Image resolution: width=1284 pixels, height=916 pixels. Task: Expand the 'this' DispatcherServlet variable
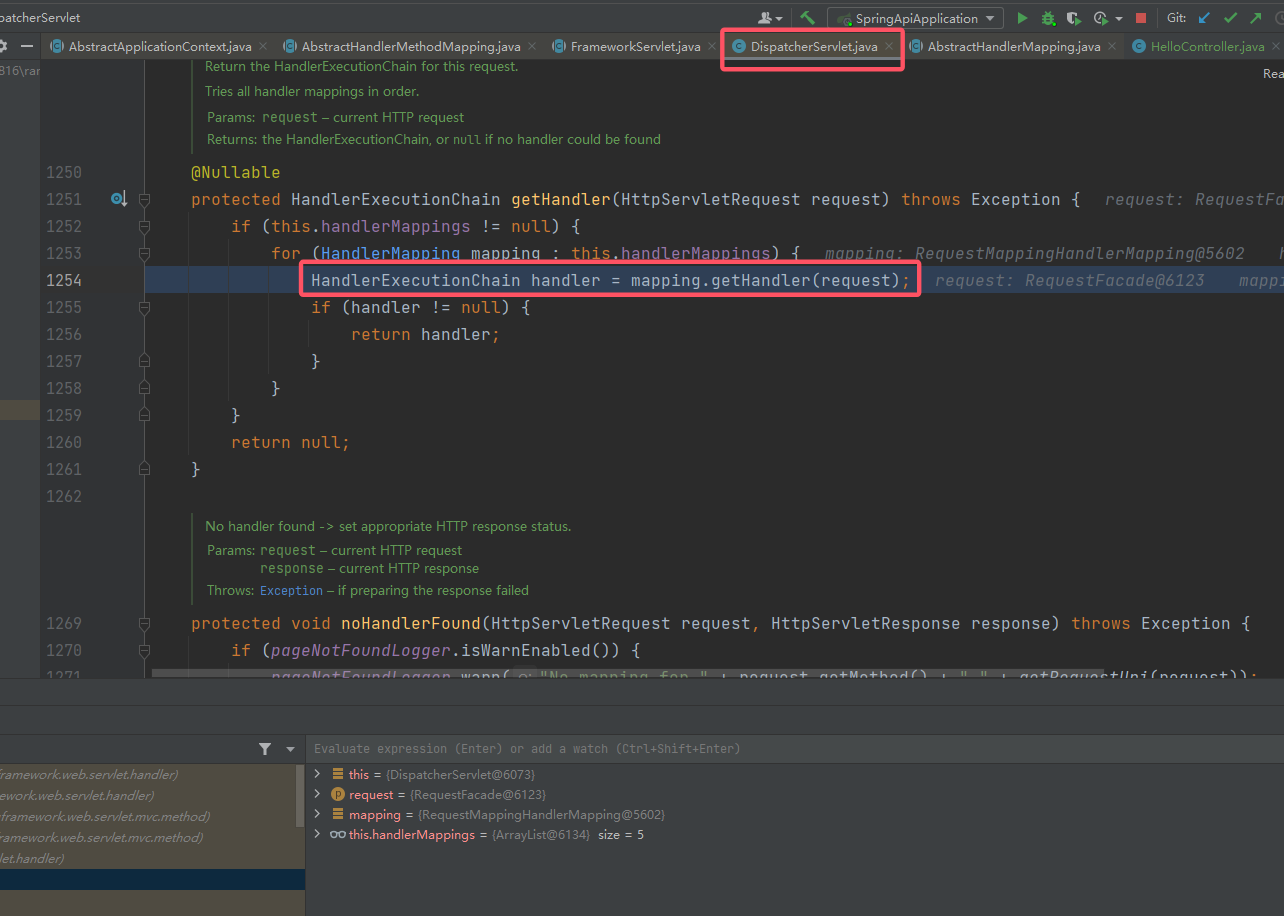[x=317, y=775]
